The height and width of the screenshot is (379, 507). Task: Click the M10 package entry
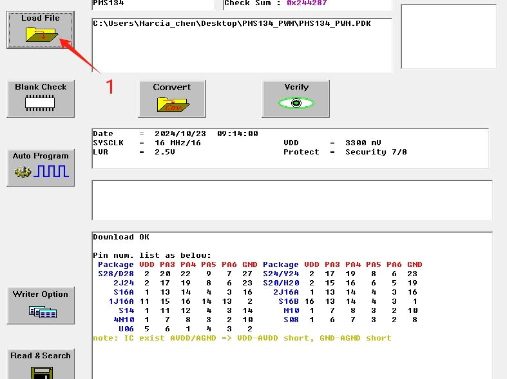pos(291,311)
